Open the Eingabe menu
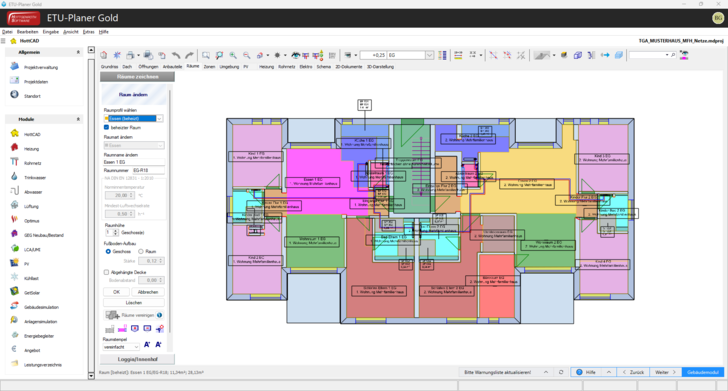 pyautogui.click(x=51, y=32)
